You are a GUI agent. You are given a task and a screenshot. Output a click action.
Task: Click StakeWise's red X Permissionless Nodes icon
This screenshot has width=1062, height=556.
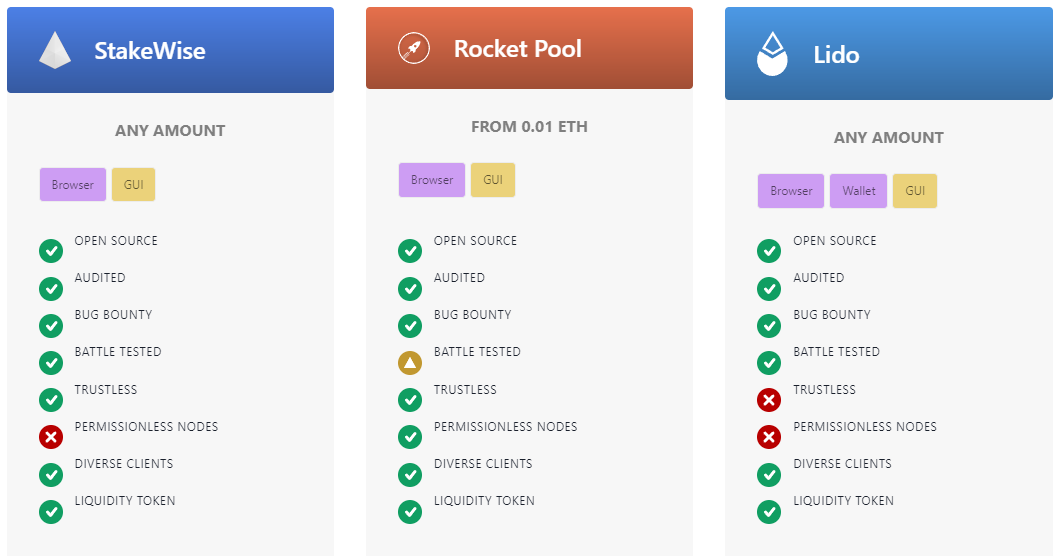coord(51,437)
